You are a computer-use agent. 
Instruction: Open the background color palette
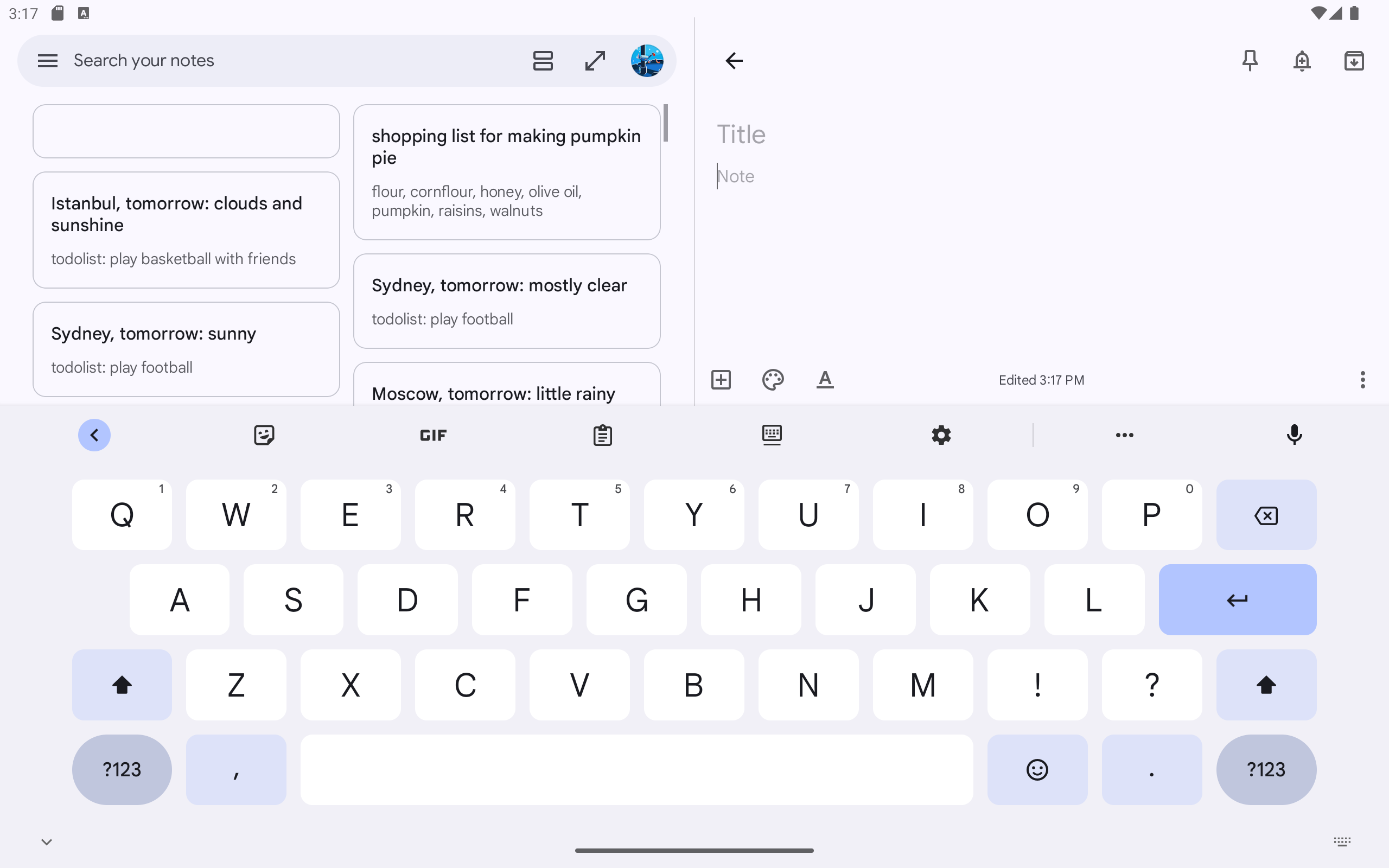click(x=773, y=379)
